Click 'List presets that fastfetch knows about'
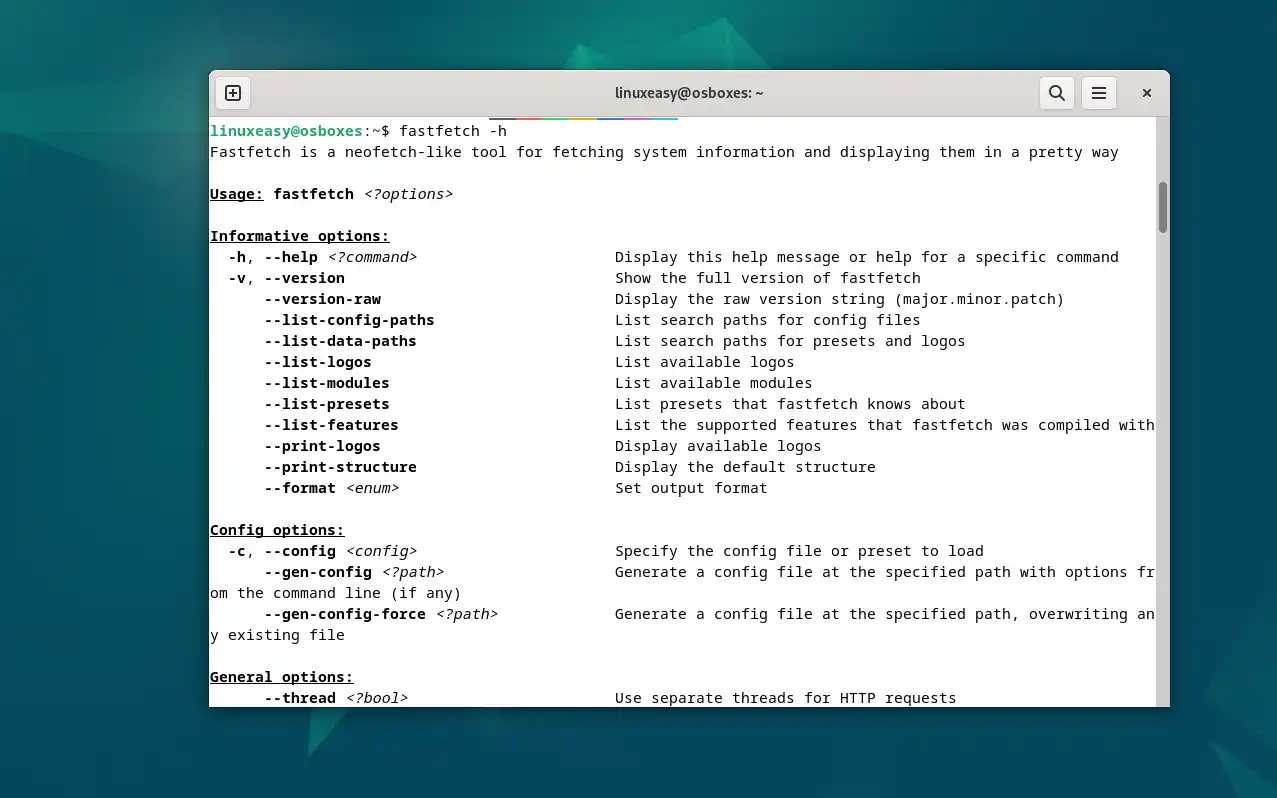1277x798 pixels. coord(790,404)
